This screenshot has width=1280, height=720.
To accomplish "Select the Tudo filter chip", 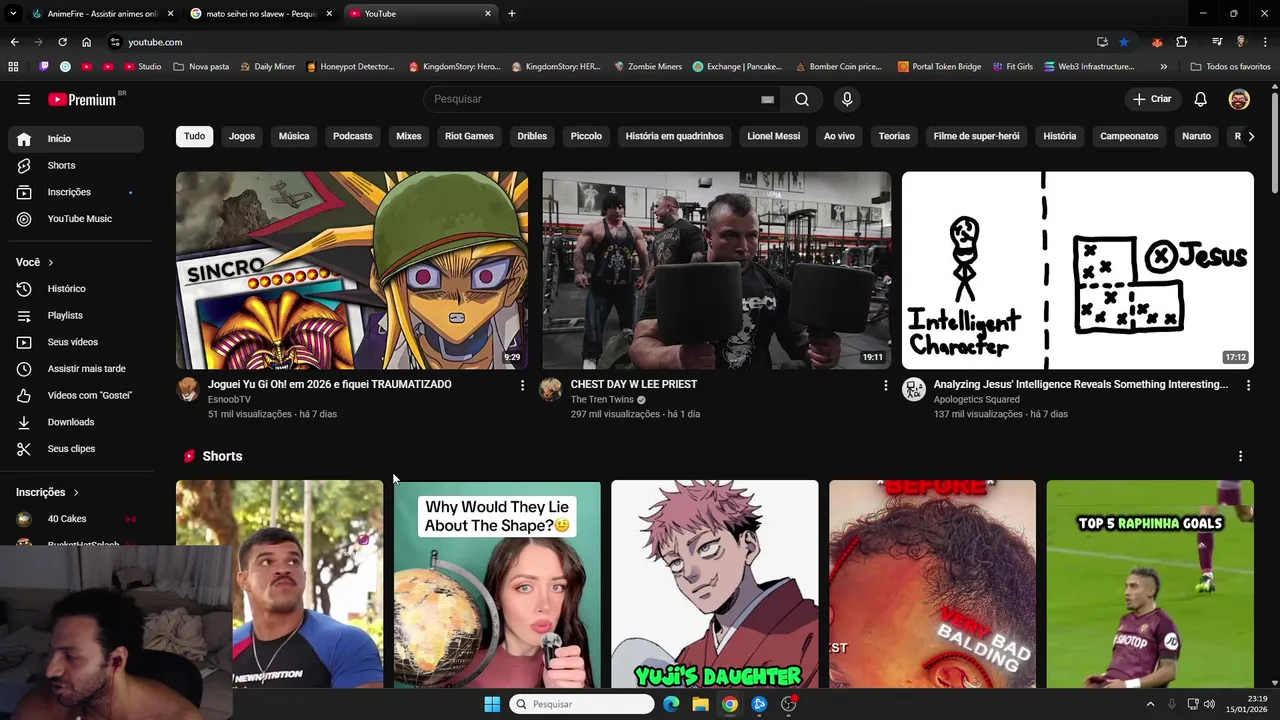I will click(194, 136).
